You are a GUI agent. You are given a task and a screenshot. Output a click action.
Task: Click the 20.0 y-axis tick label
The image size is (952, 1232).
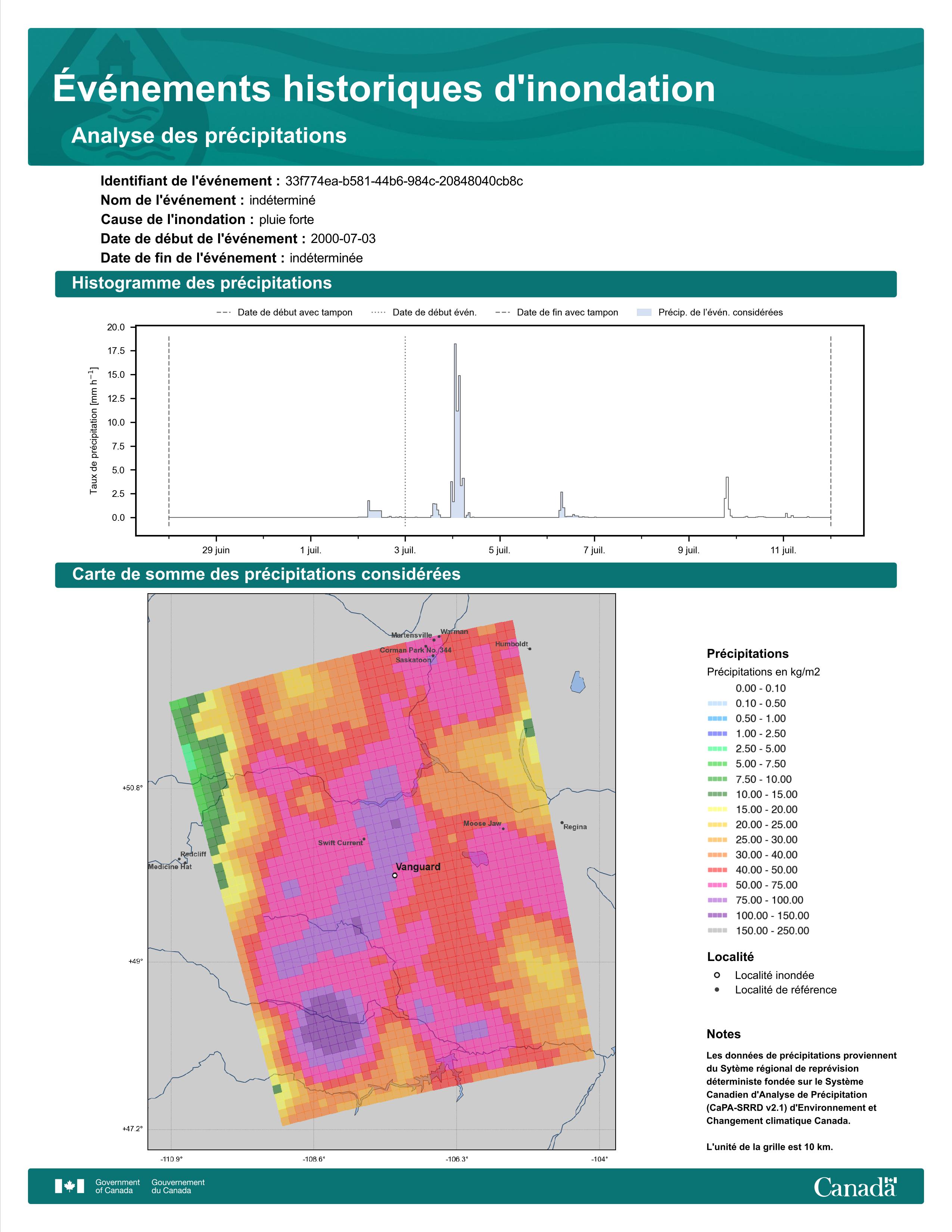coord(116,327)
